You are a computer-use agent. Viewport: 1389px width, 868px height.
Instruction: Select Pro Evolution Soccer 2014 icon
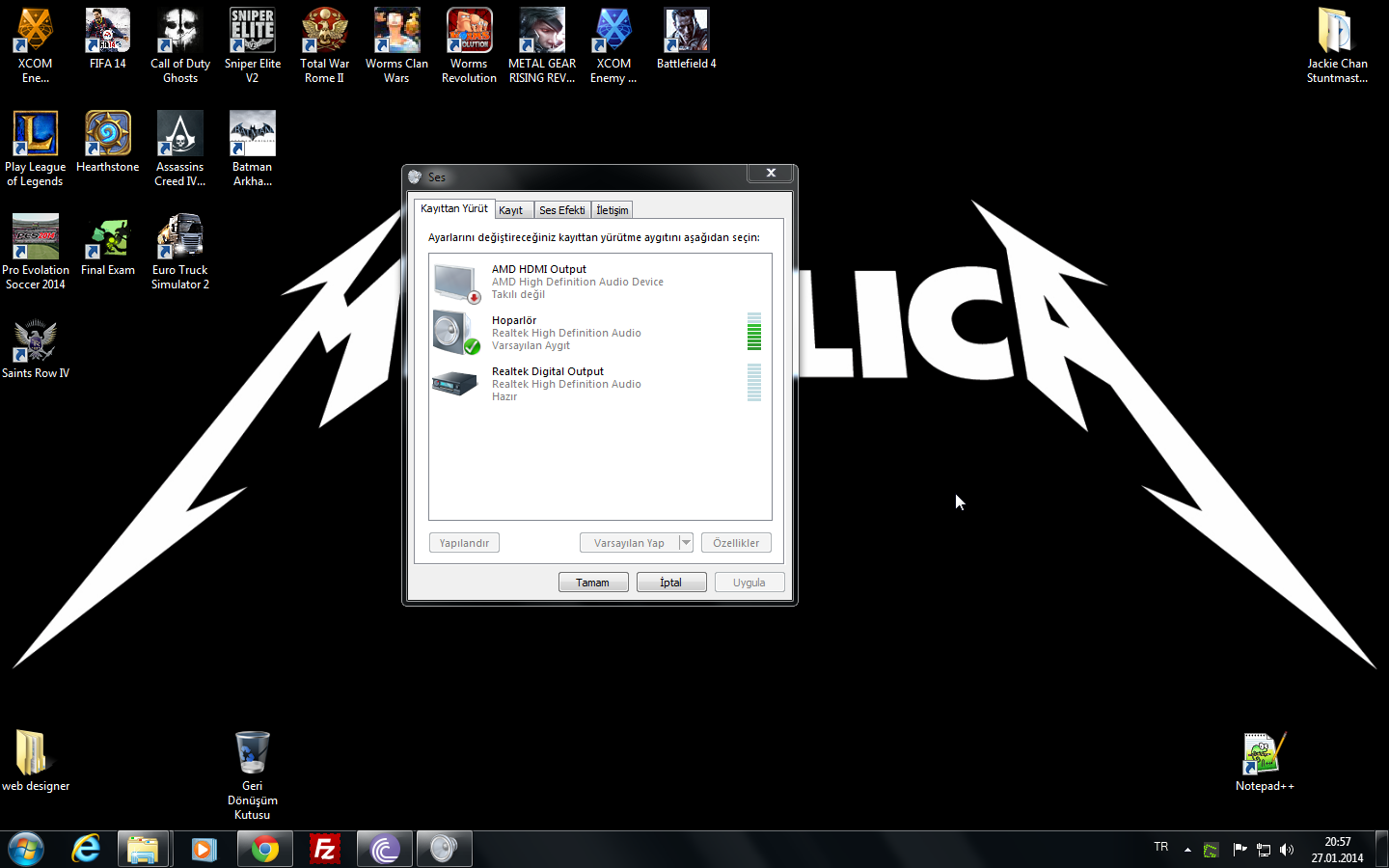[x=36, y=252]
